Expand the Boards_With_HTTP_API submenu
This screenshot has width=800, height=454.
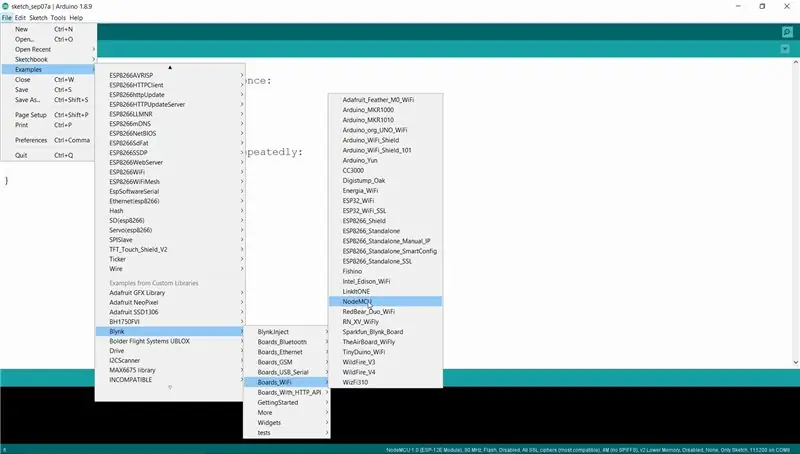(287, 392)
